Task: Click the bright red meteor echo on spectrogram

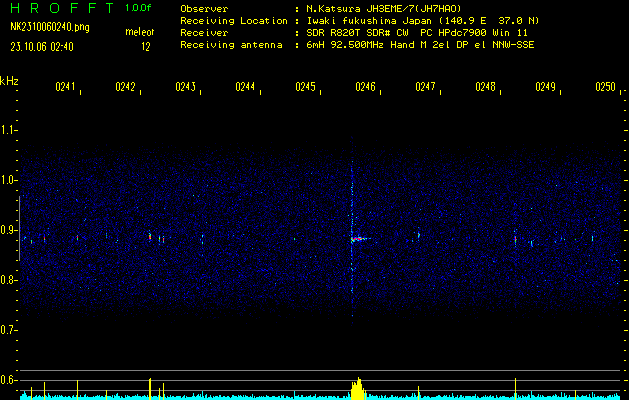Action: point(356,238)
